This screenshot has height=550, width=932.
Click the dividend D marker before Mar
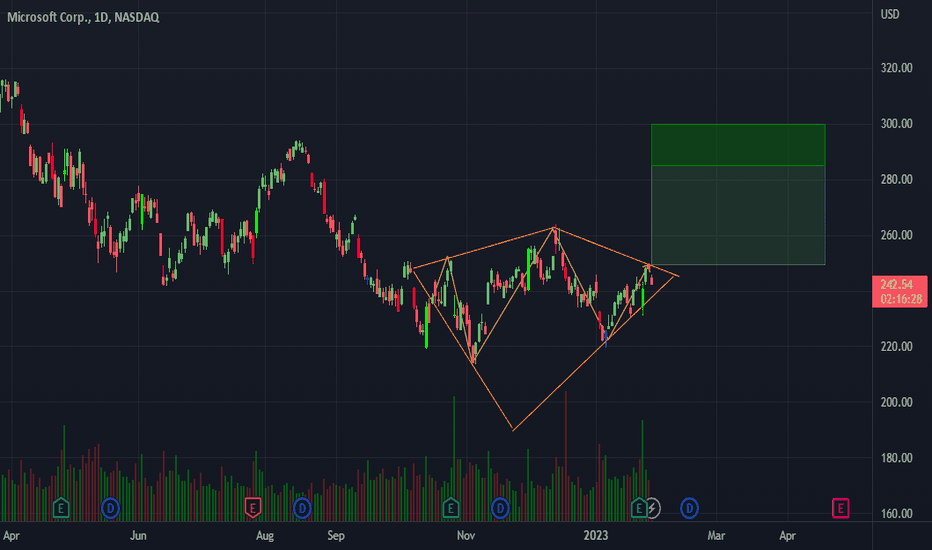[689, 508]
